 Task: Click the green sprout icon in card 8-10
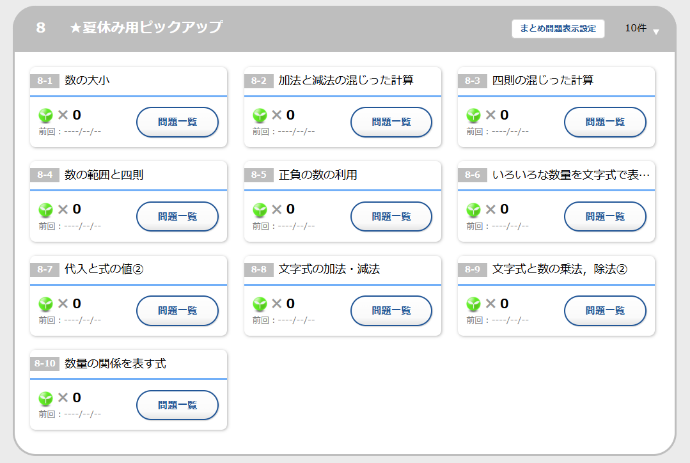click(x=45, y=398)
